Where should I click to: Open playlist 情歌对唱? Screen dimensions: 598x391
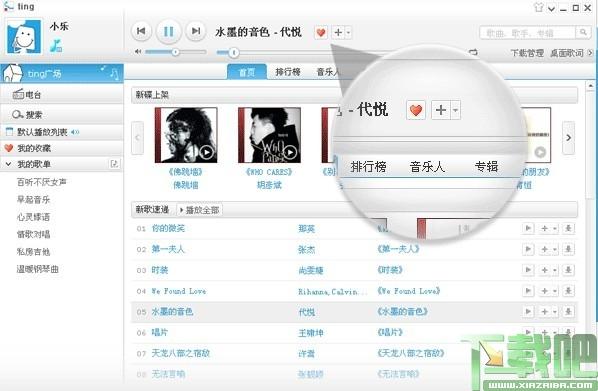pyautogui.click(x=34, y=234)
